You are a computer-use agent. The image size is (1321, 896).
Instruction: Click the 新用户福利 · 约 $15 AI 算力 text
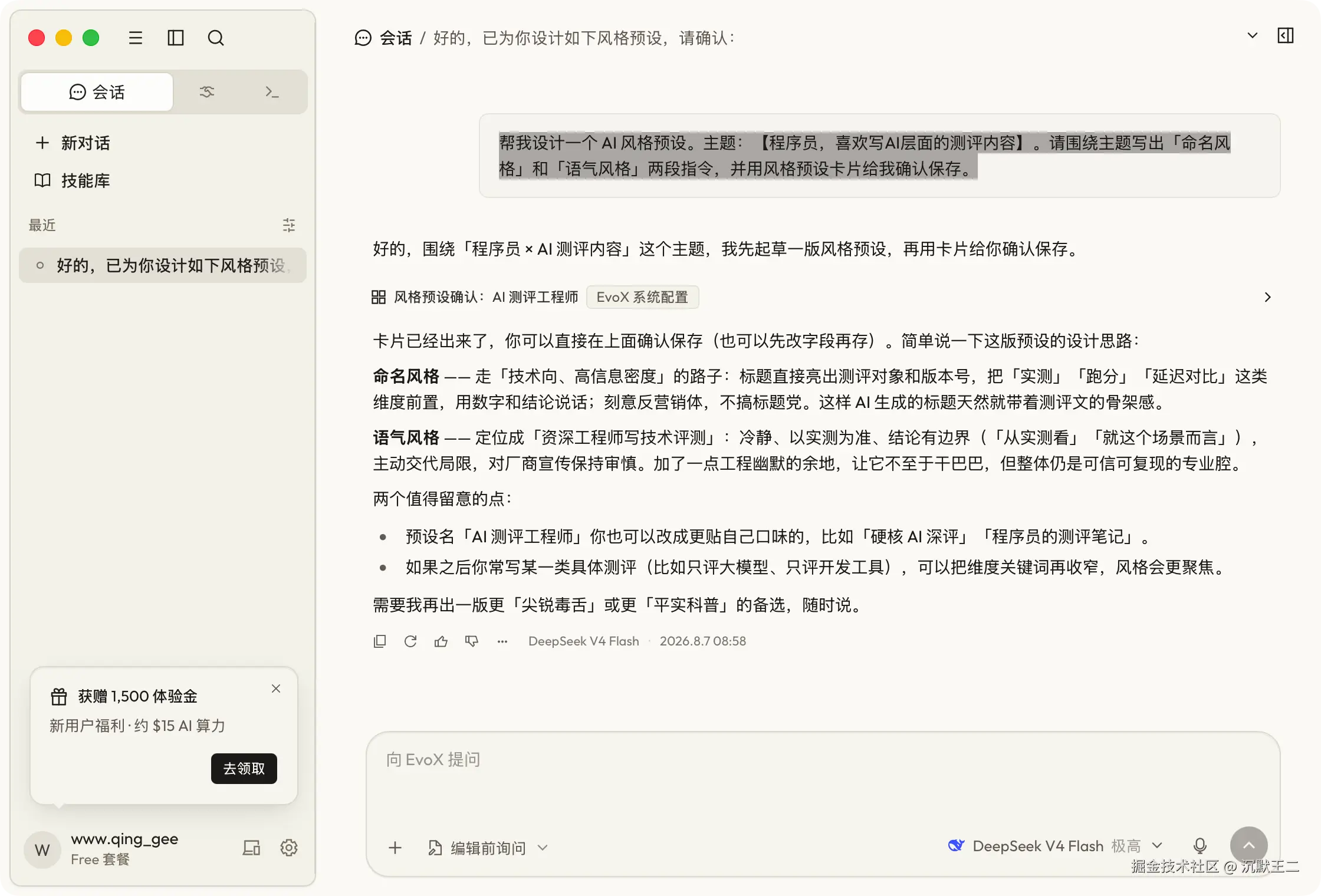click(137, 726)
